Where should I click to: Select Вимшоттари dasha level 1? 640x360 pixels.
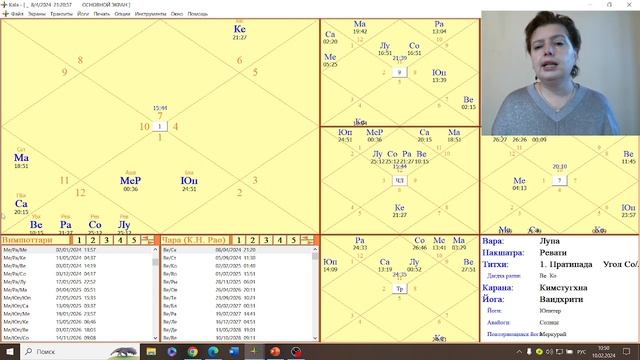tap(79, 240)
